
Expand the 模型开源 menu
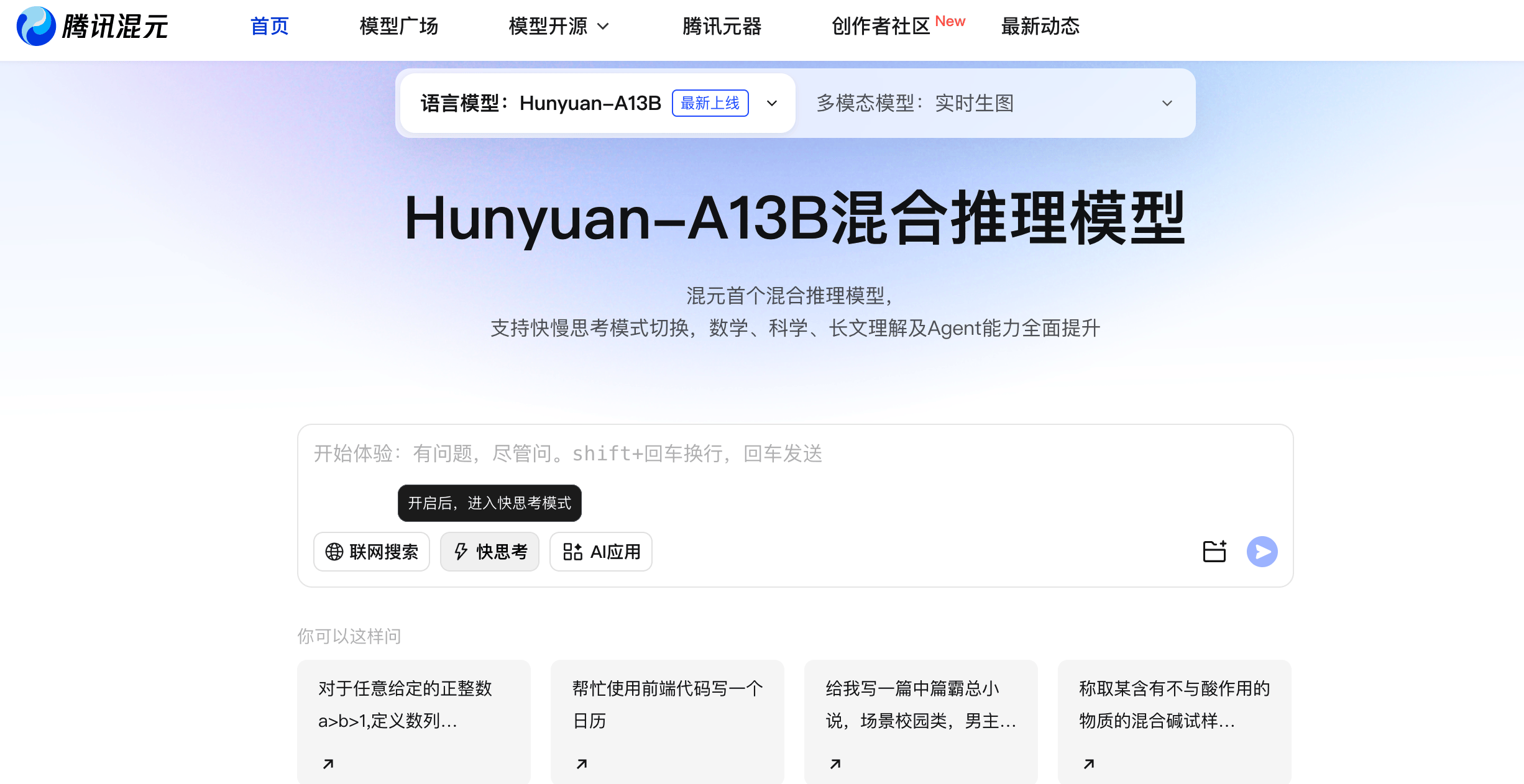point(559,26)
